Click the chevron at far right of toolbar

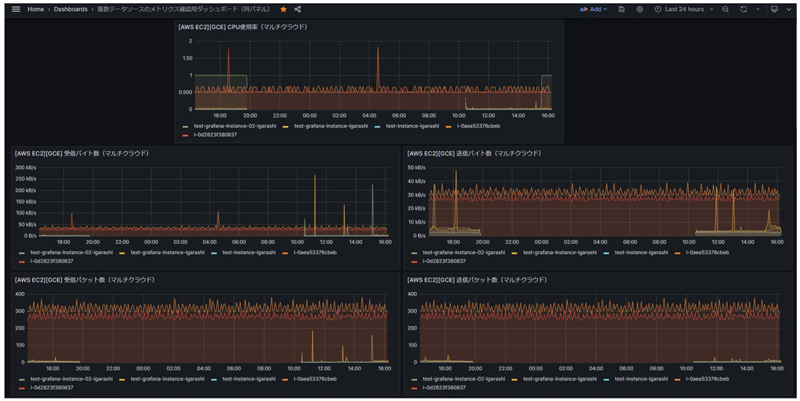788,9
